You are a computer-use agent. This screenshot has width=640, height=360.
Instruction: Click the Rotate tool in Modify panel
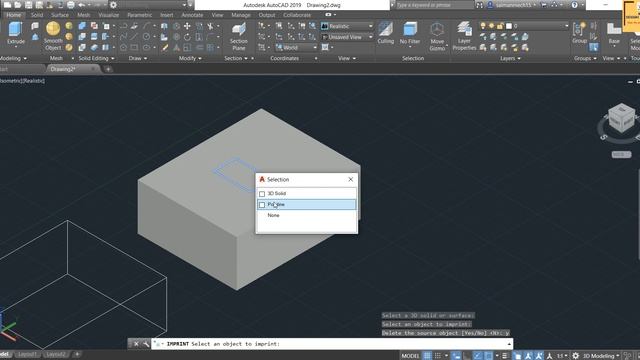click(x=187, y=37)
